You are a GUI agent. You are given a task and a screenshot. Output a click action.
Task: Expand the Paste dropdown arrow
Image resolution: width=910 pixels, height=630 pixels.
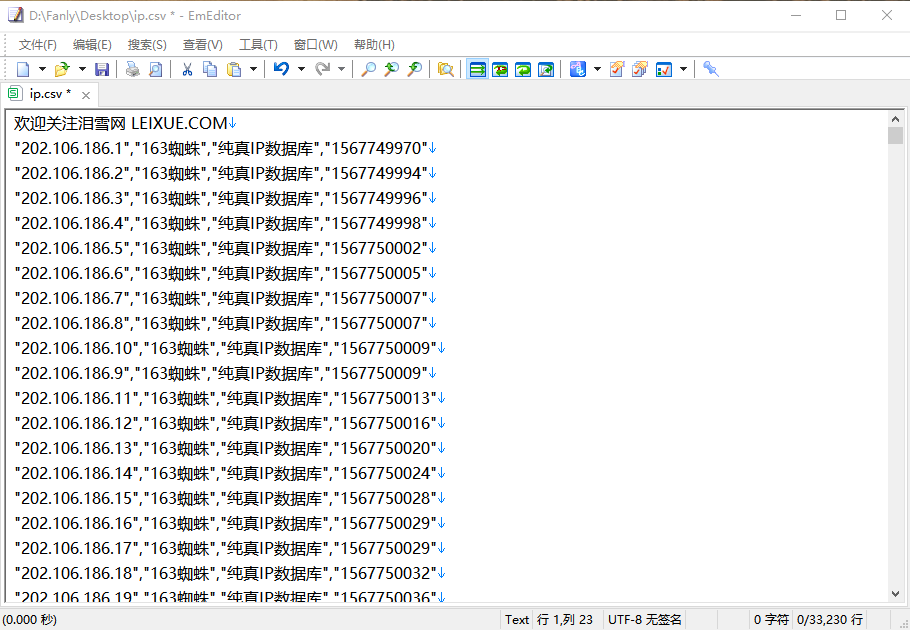(254, 69)
